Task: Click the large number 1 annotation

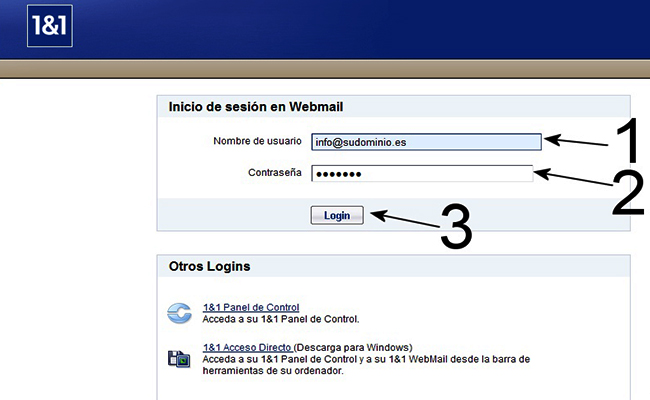Action: [625, 142]
